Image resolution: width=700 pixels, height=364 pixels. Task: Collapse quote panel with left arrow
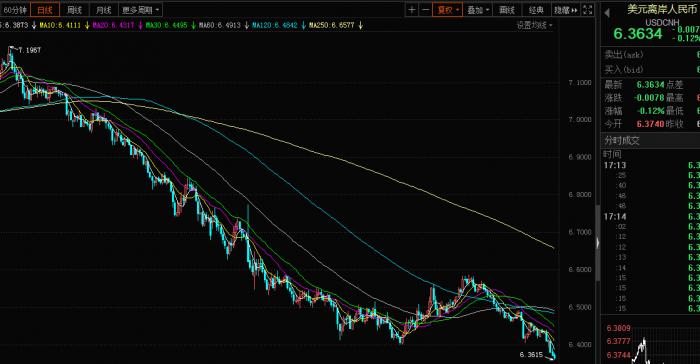pyautogui.click(x=607, y=13)
